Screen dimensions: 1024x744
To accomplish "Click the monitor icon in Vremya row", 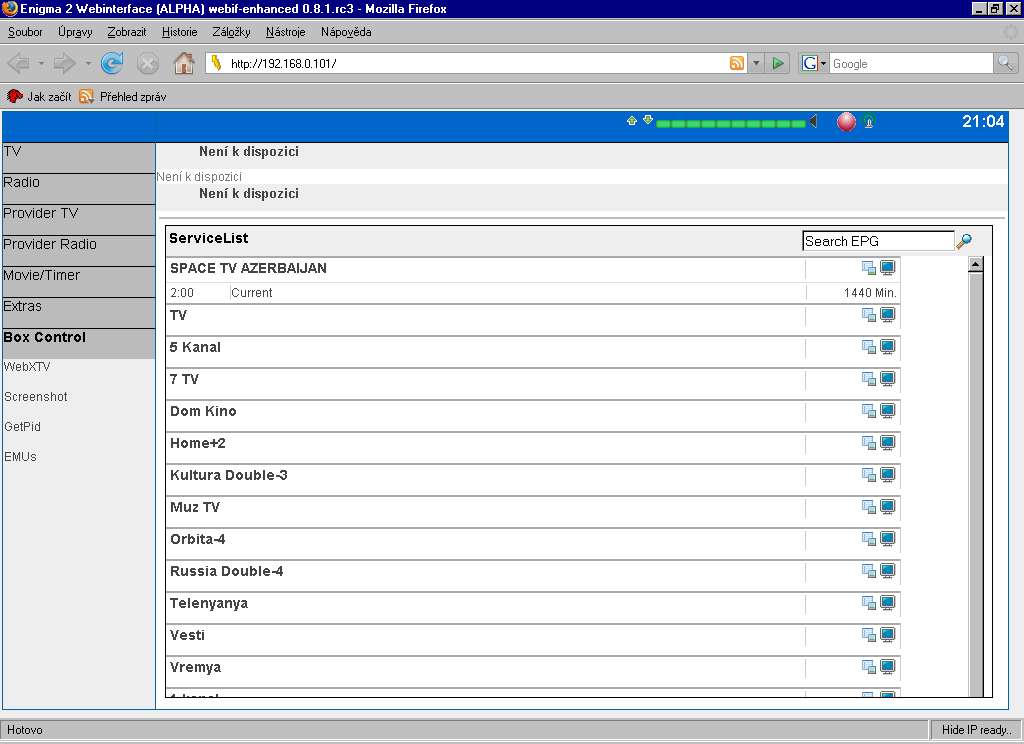I will (888, 667).
